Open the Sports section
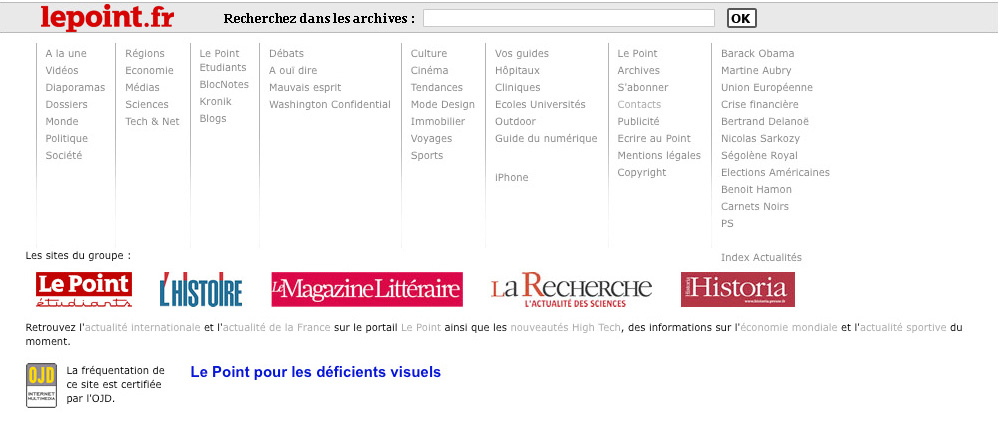The width and height of the screenshot is (1000, 425). (x=427, y=156)
